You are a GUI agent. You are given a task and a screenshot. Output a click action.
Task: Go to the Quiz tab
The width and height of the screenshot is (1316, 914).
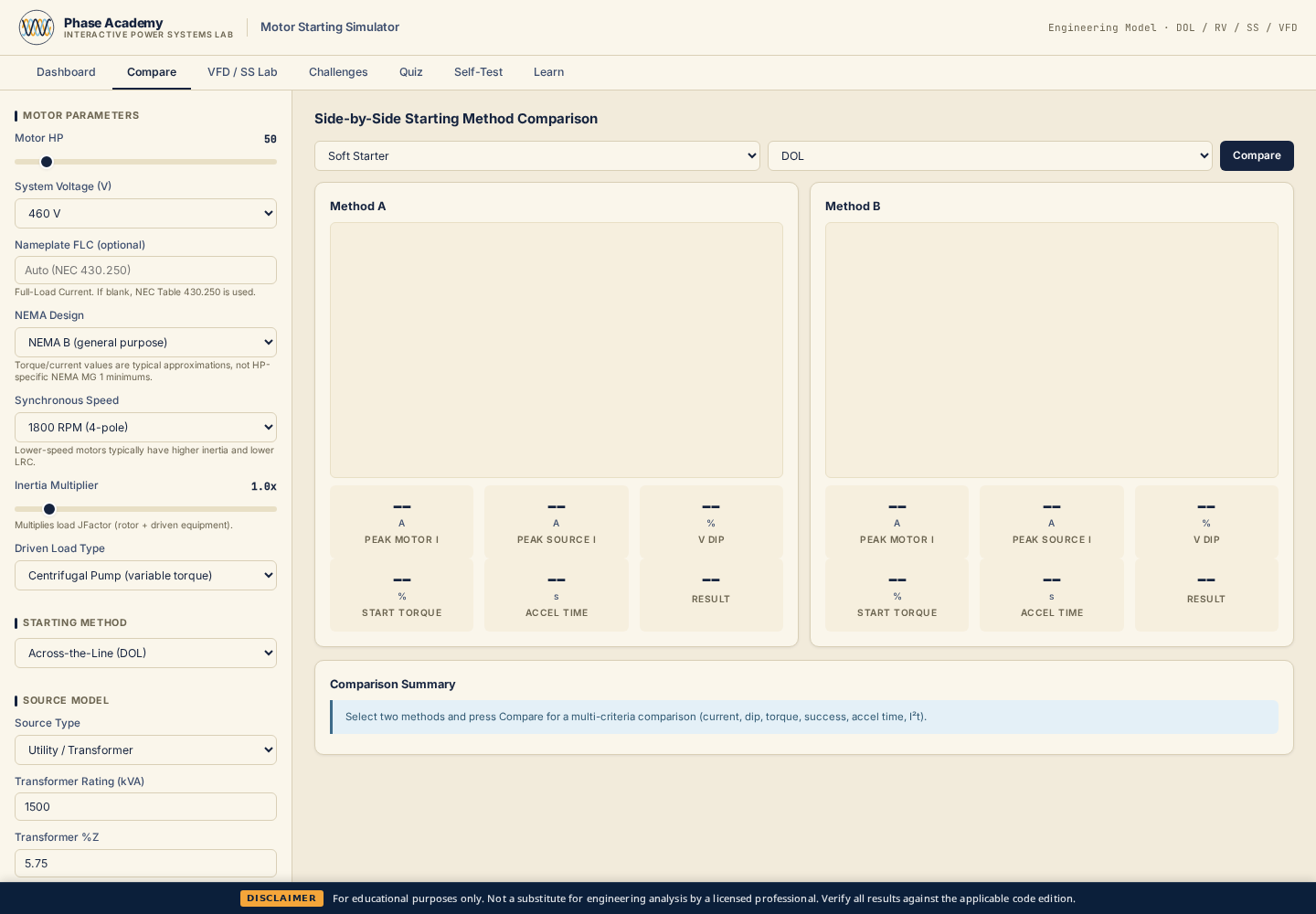[411, 72]
